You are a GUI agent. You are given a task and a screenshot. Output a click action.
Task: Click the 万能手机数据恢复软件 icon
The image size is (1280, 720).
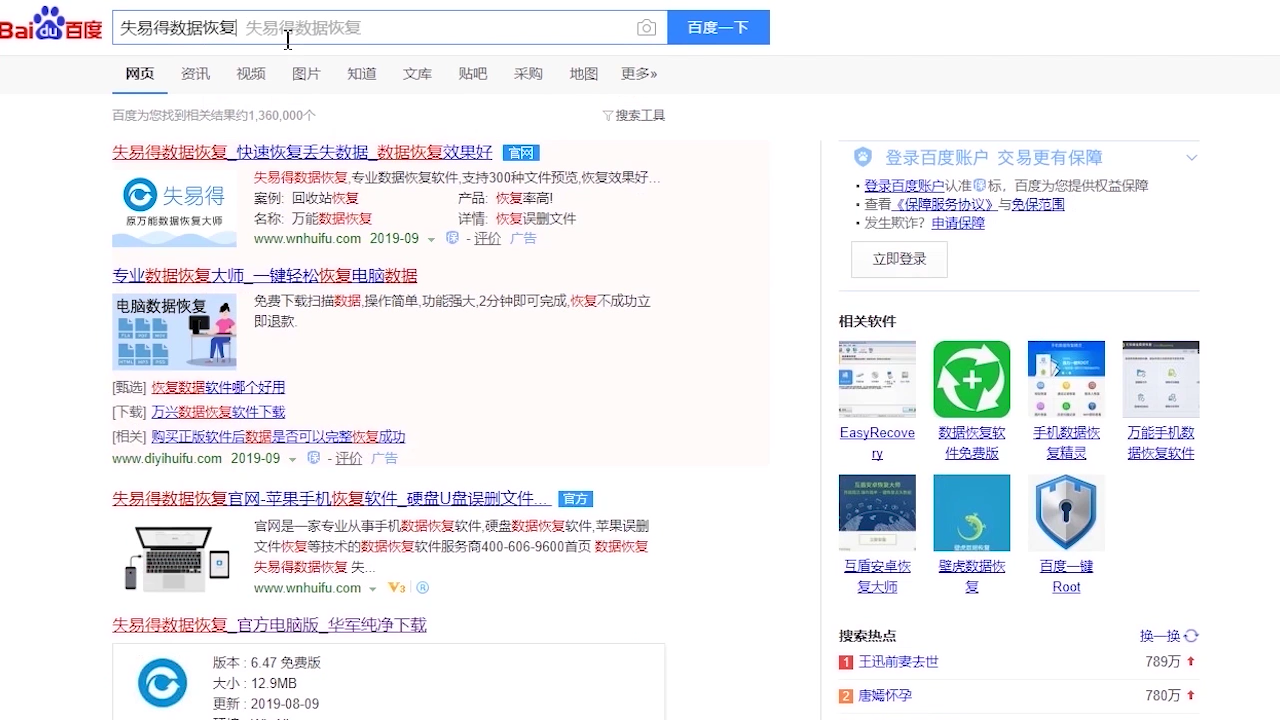(x=1161, y=379)
